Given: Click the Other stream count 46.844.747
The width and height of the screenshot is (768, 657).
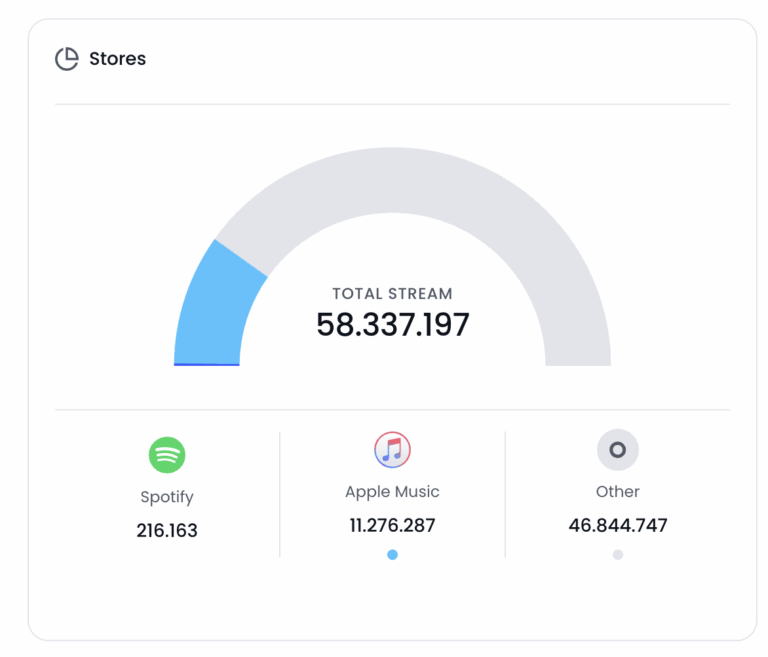Looking at the screenshot, I should [617, 525].
